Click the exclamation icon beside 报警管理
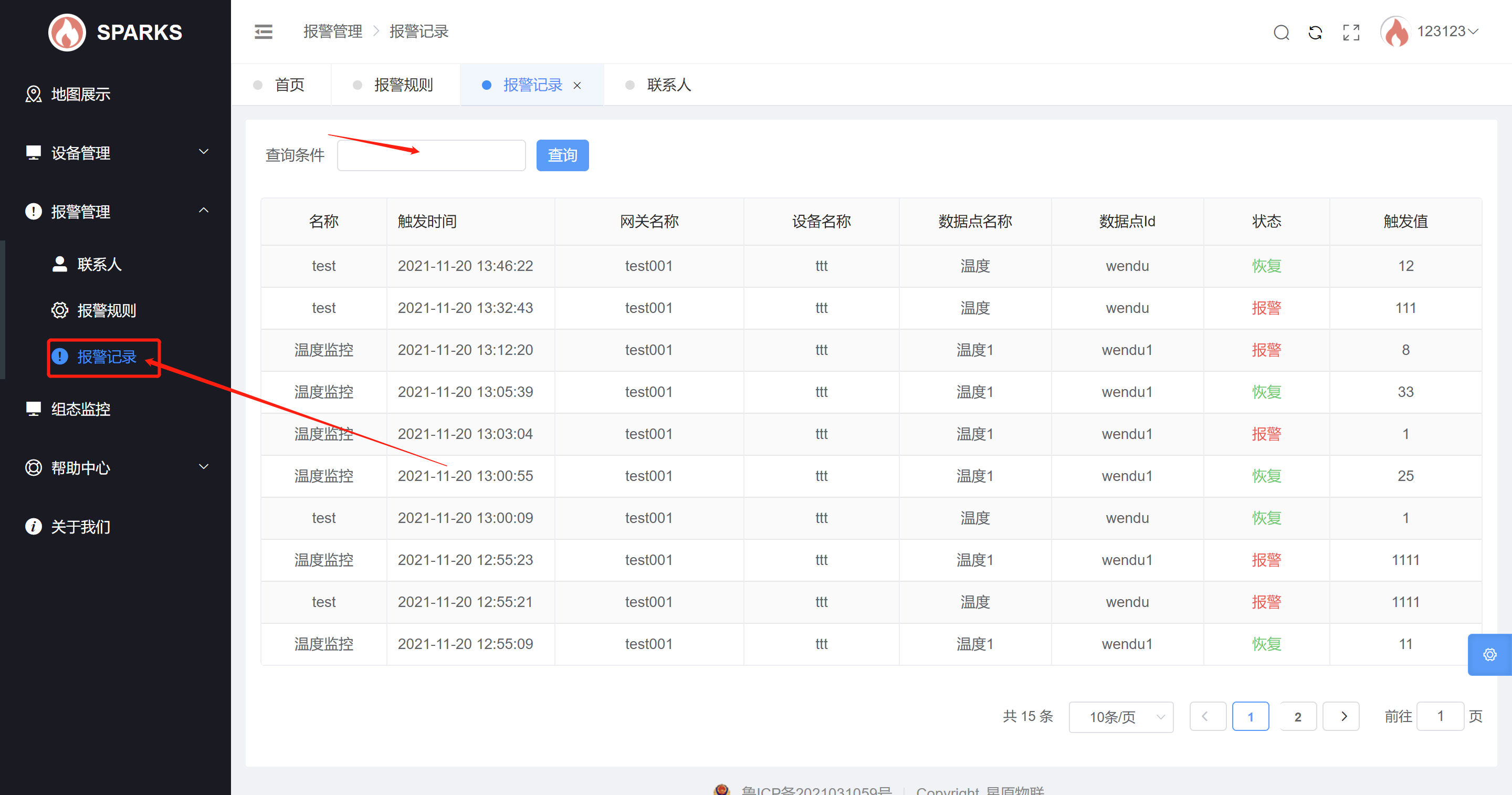This screenshot has height=795, width=1512. 34,212
